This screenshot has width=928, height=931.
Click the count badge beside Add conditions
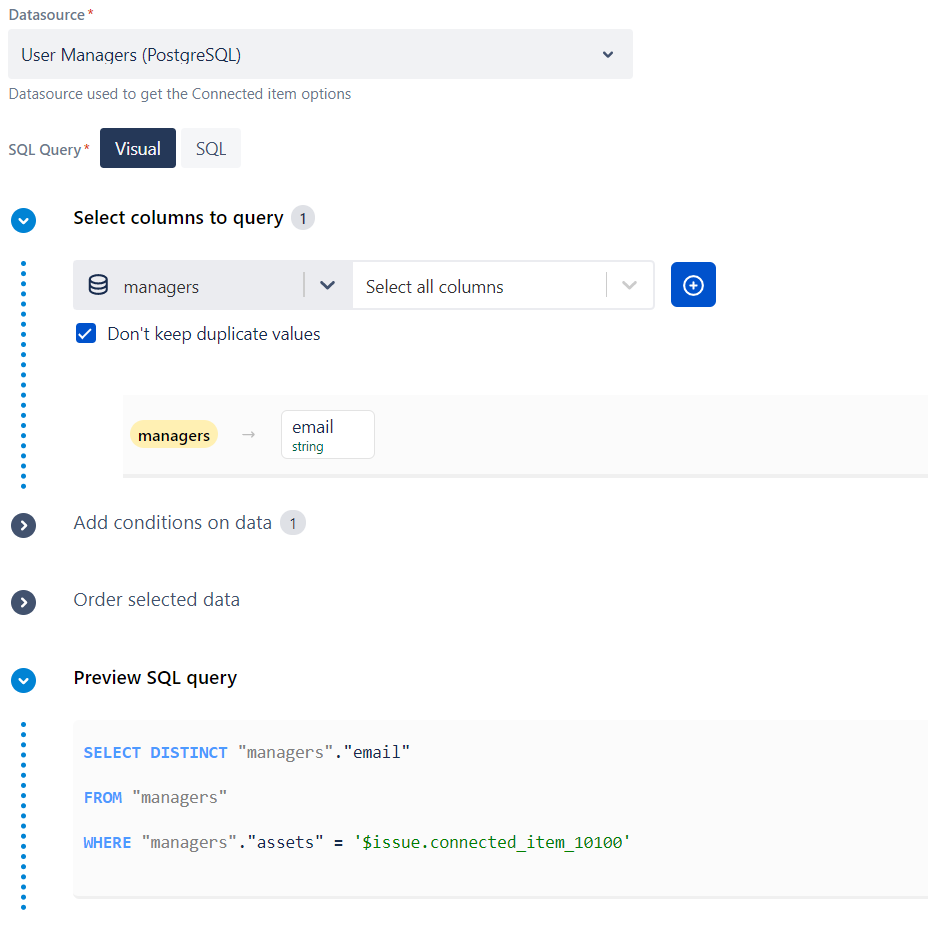pos(292,523)
